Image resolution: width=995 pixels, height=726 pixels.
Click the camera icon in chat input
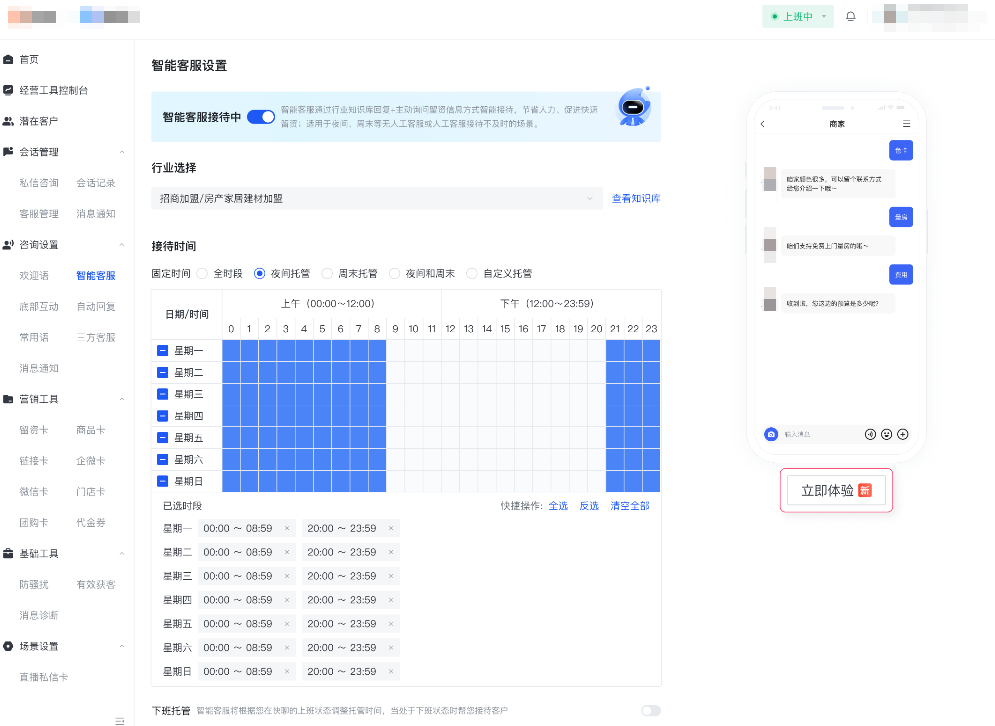pos(771,433)
